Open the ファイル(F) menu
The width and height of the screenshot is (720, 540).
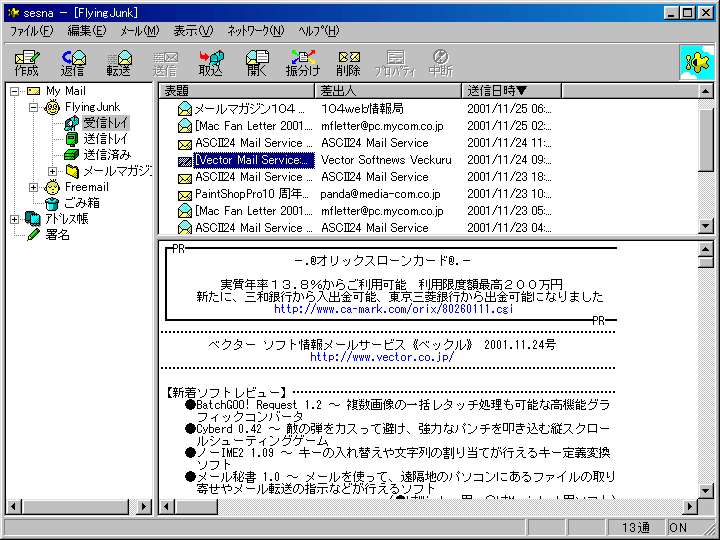click(32, 31)
